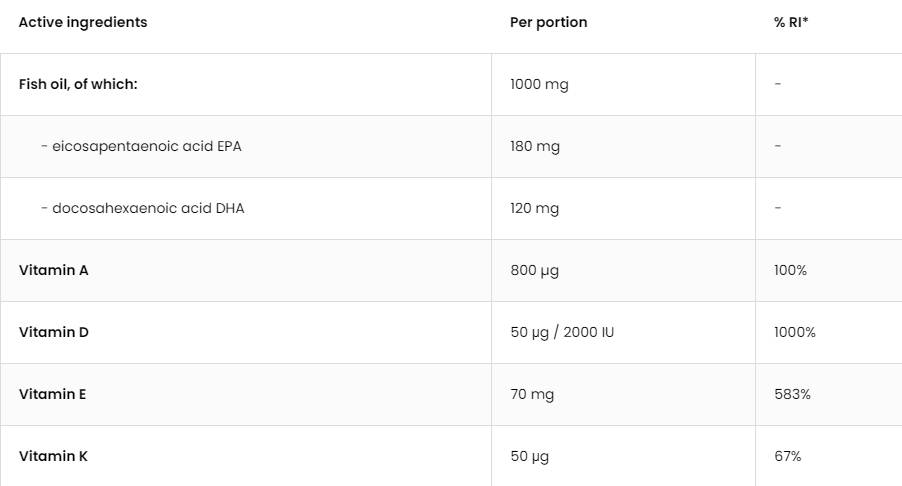Click the '100%' RI value
Screen dimensions: 902x486
coord(790,271)
